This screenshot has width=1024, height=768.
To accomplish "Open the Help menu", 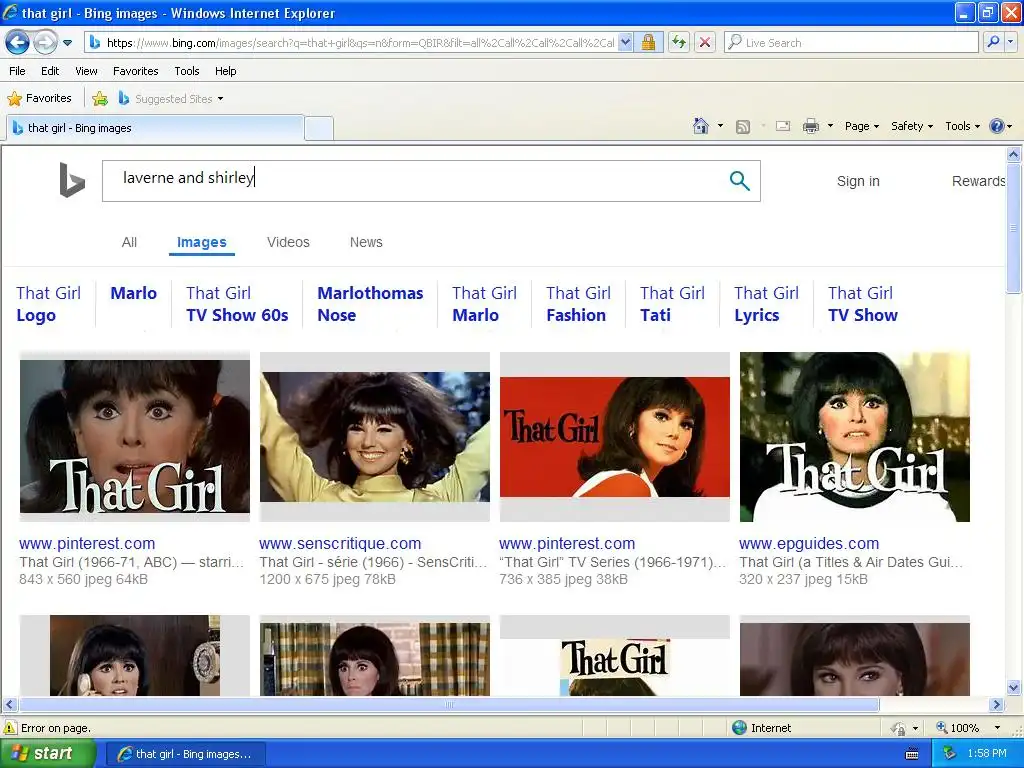I will (x=225, y=71).
